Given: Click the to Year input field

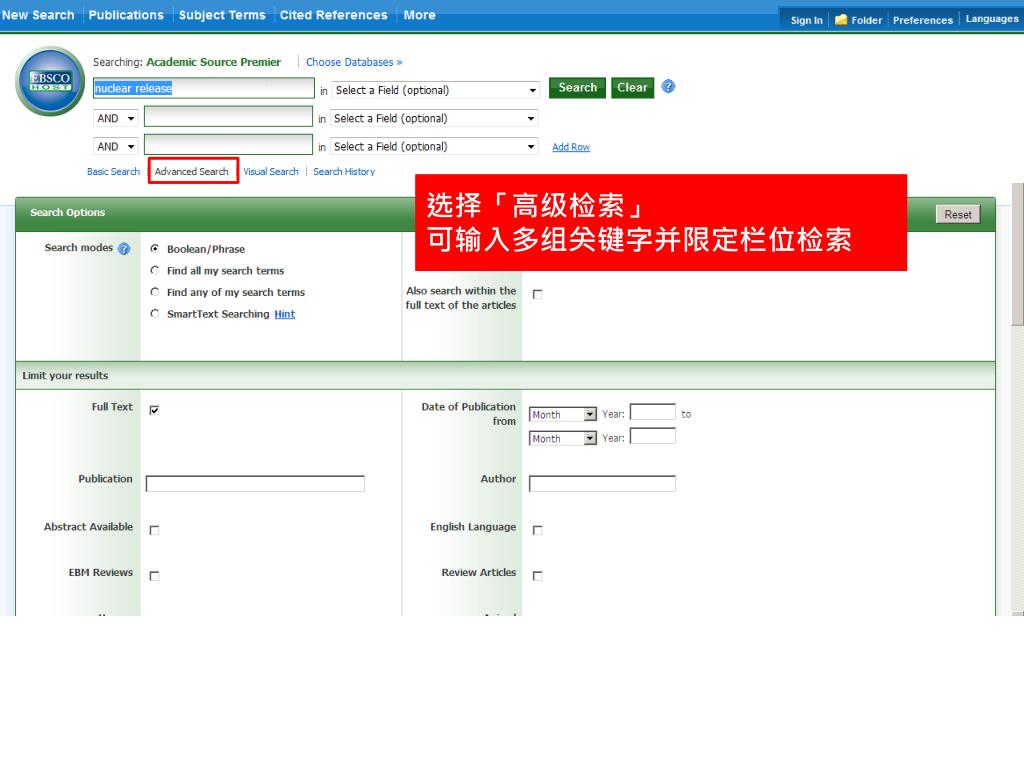Looking at the screenshot, I should click(652, 436).
